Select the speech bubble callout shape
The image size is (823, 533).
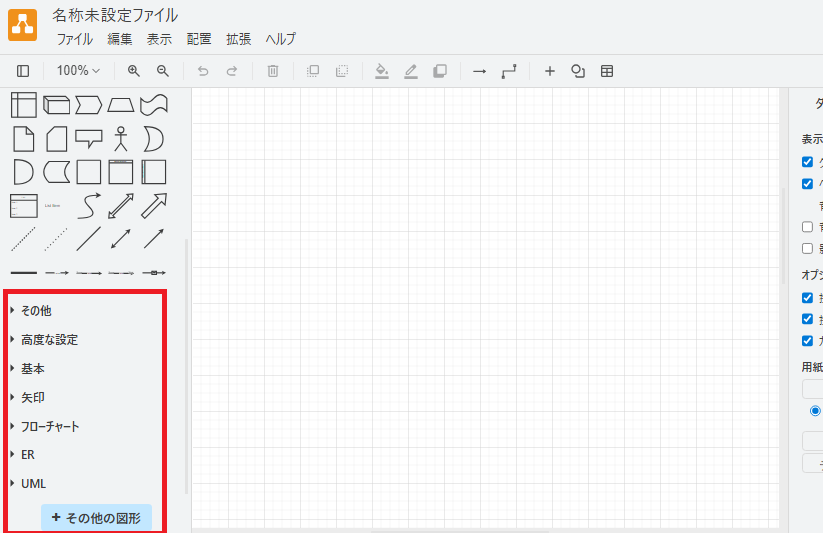[x=89, y=138]
